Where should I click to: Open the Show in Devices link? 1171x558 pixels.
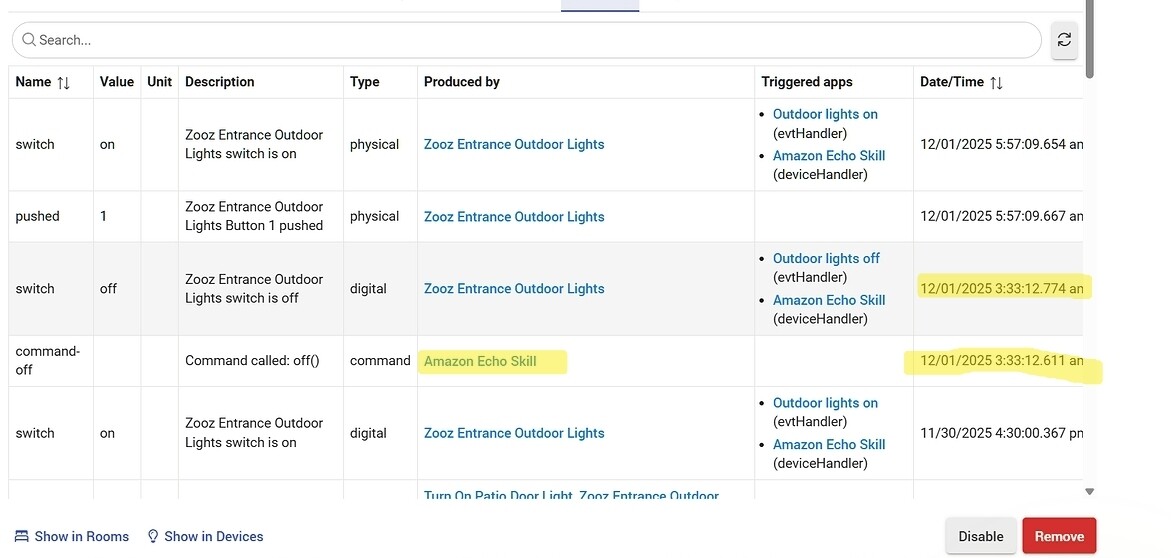(x=213, y=536)
